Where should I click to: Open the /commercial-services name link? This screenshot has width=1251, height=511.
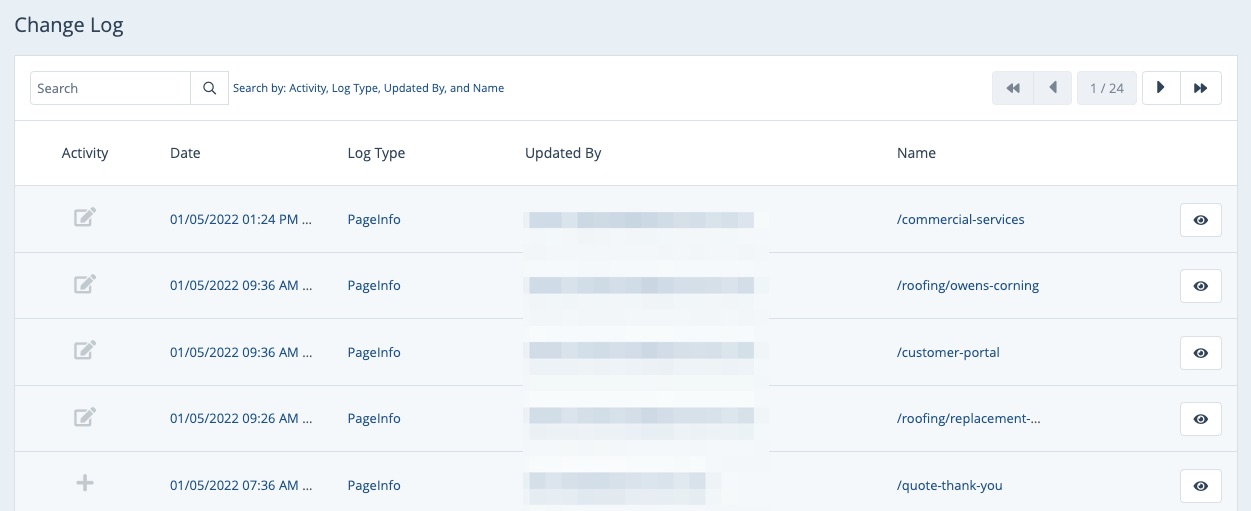[x=960, y=219]
